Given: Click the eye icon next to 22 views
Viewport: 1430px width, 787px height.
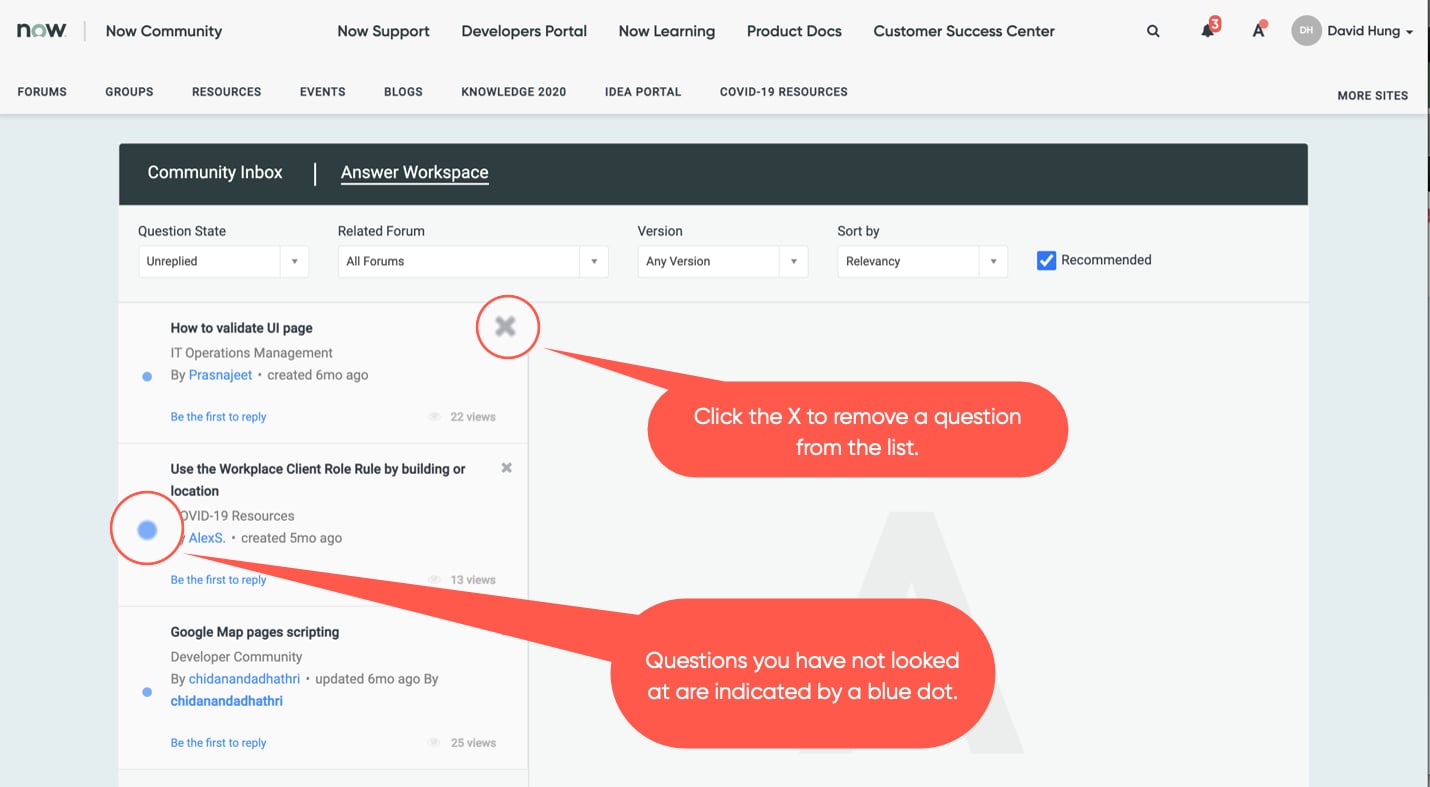Looking at the screenshot, I should [434, 417].
